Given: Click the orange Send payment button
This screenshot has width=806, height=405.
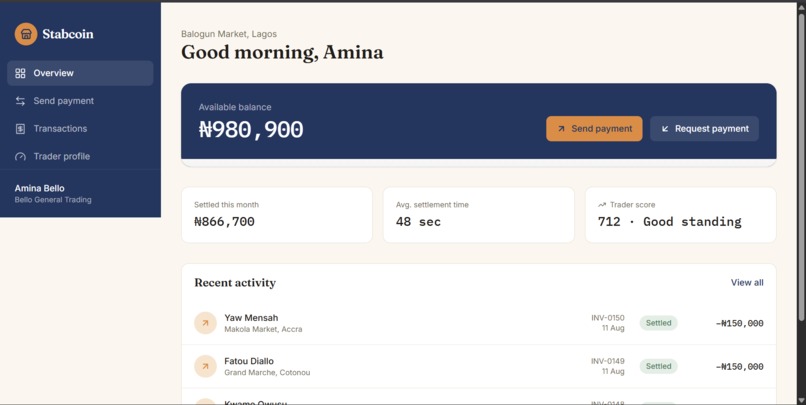Looking at the screenshot, I should click(594, 128).
